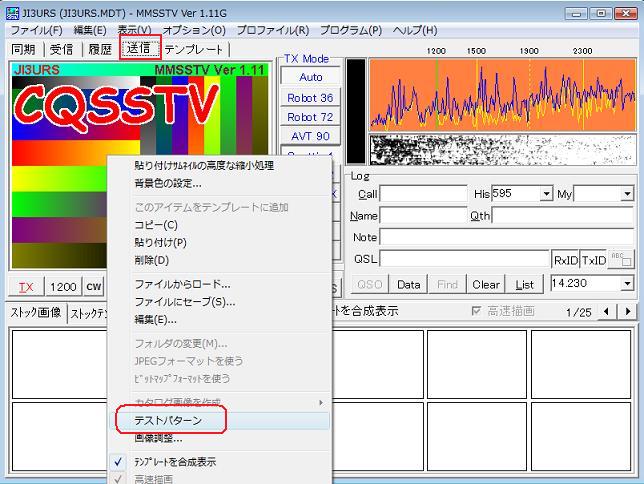644x484 pixels.
Task: Click the waterfall display
Action: (503, 150)
